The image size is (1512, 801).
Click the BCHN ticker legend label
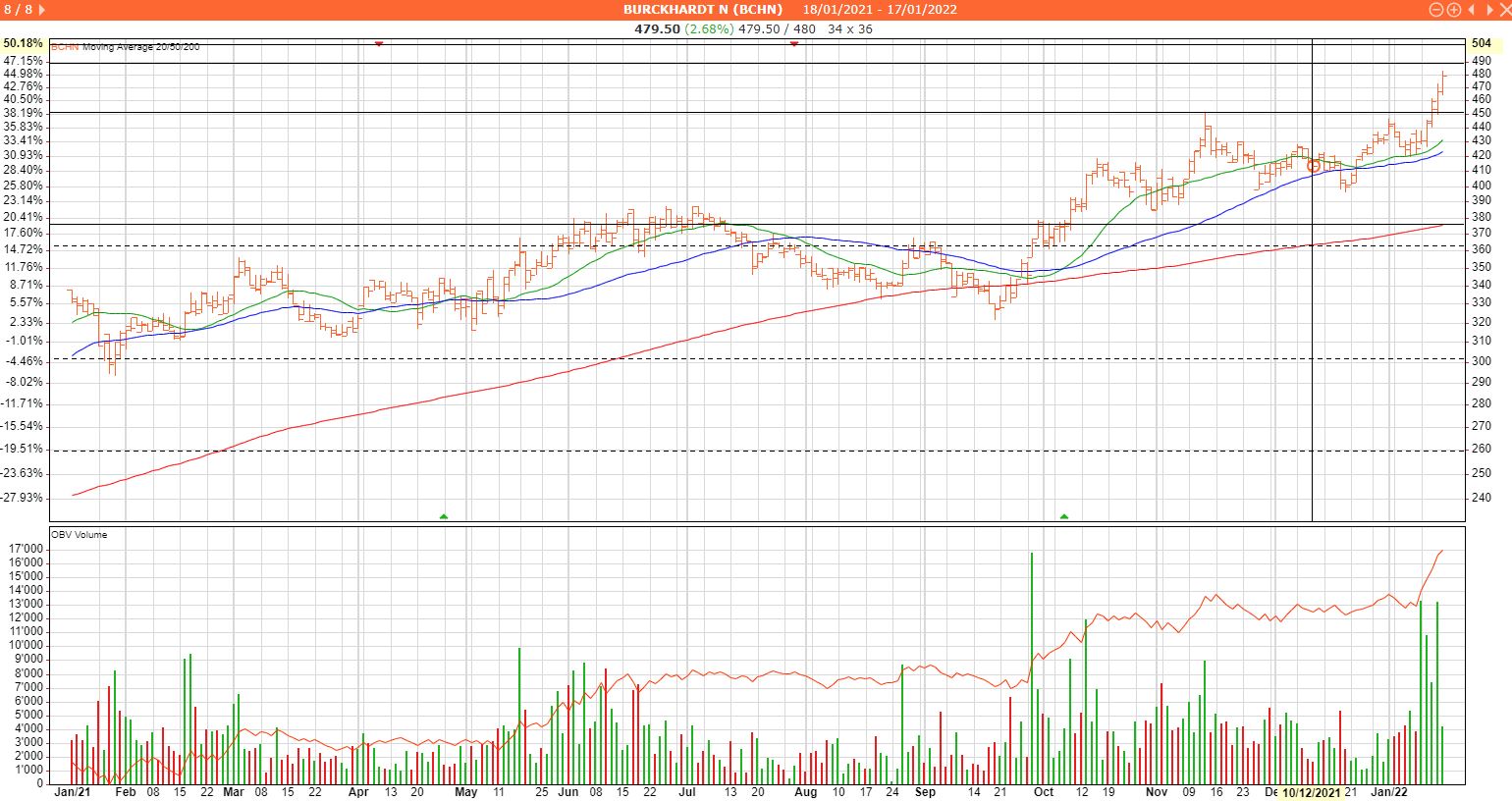click(x=65, y=47)
